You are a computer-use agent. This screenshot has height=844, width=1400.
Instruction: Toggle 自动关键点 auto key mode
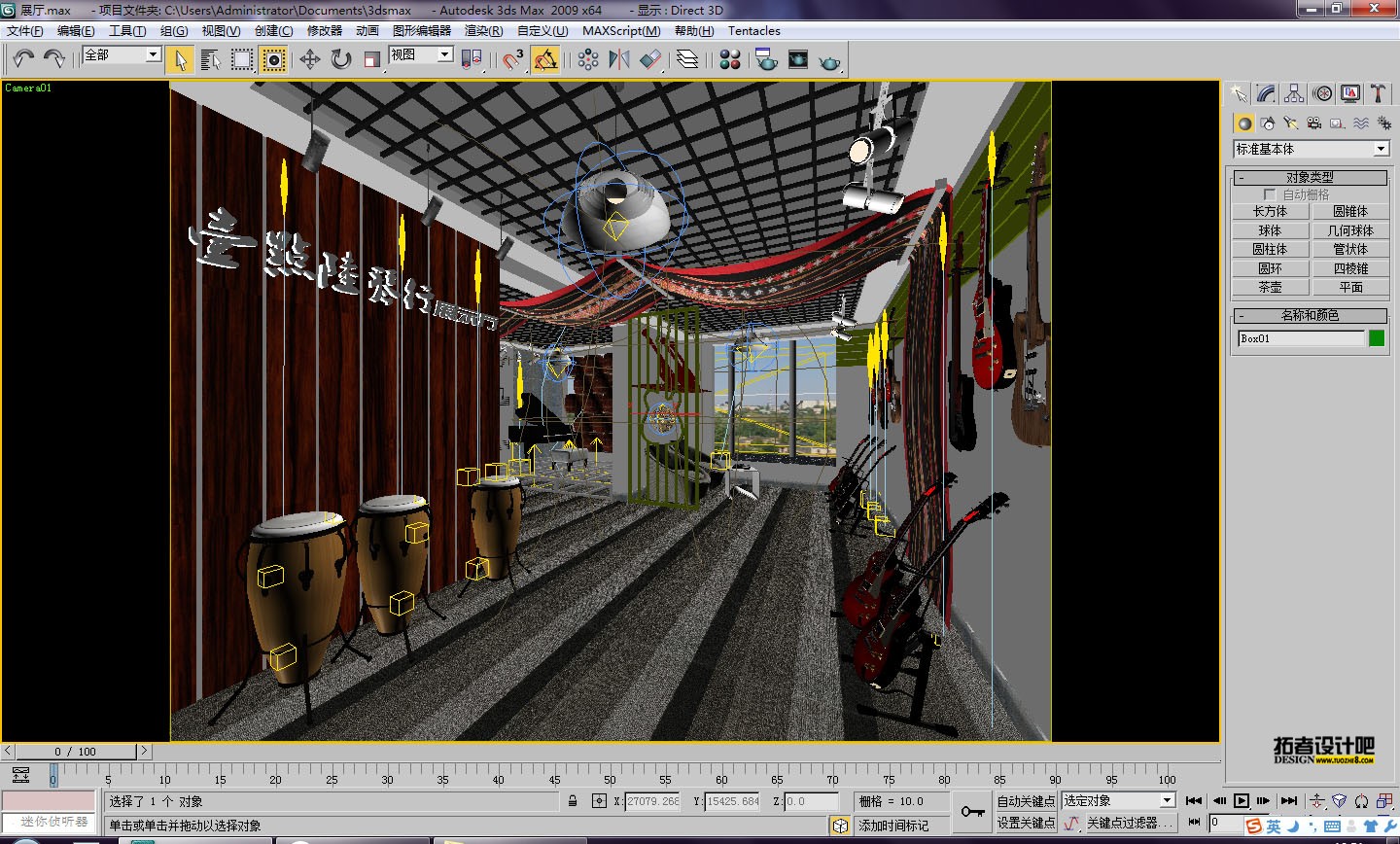1026,801
